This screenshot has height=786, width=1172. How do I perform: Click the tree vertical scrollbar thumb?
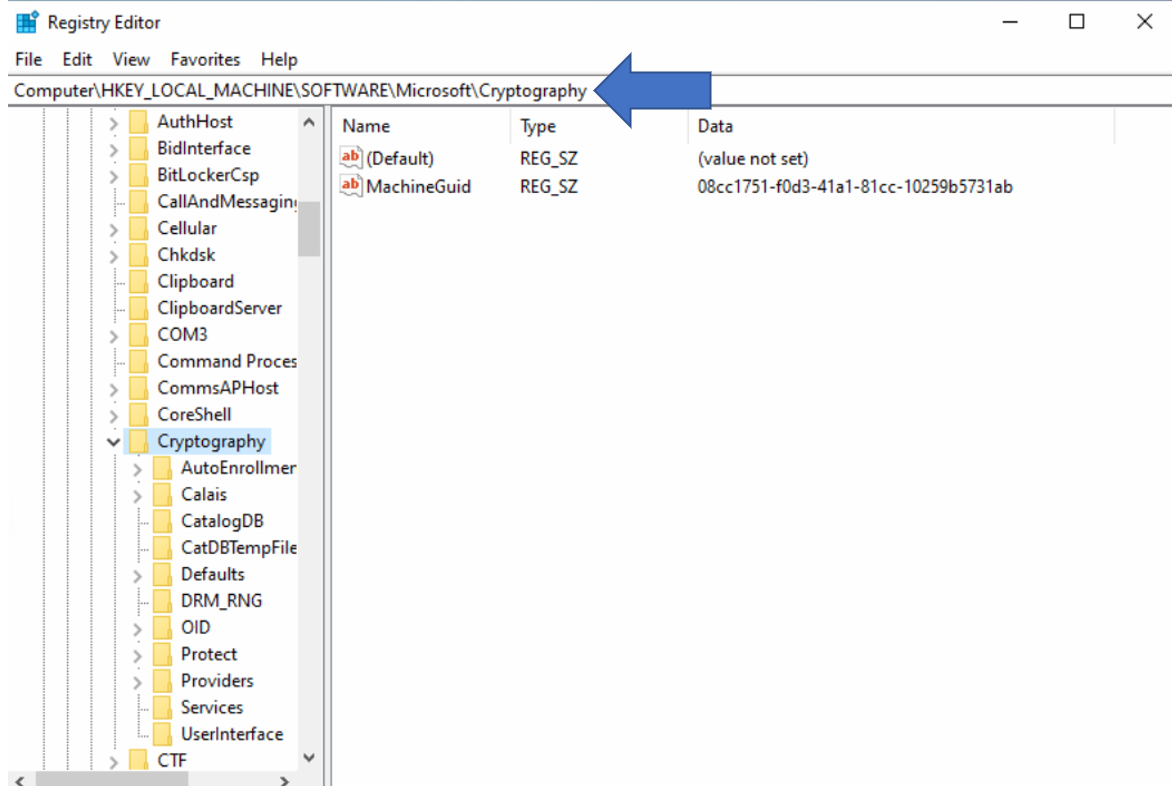pos(309,229)
